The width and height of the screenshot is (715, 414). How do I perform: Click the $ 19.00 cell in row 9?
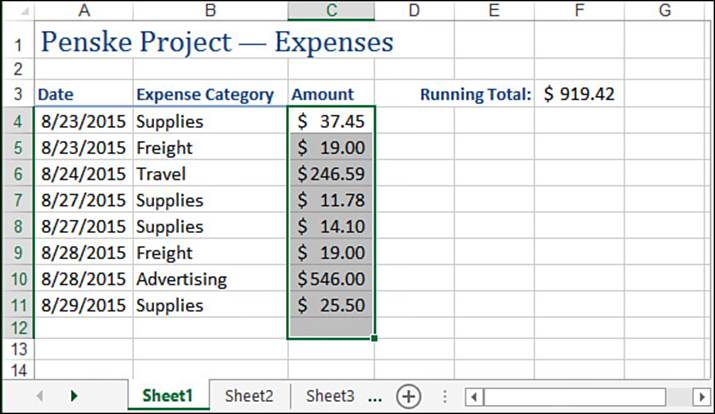(331, 252)
